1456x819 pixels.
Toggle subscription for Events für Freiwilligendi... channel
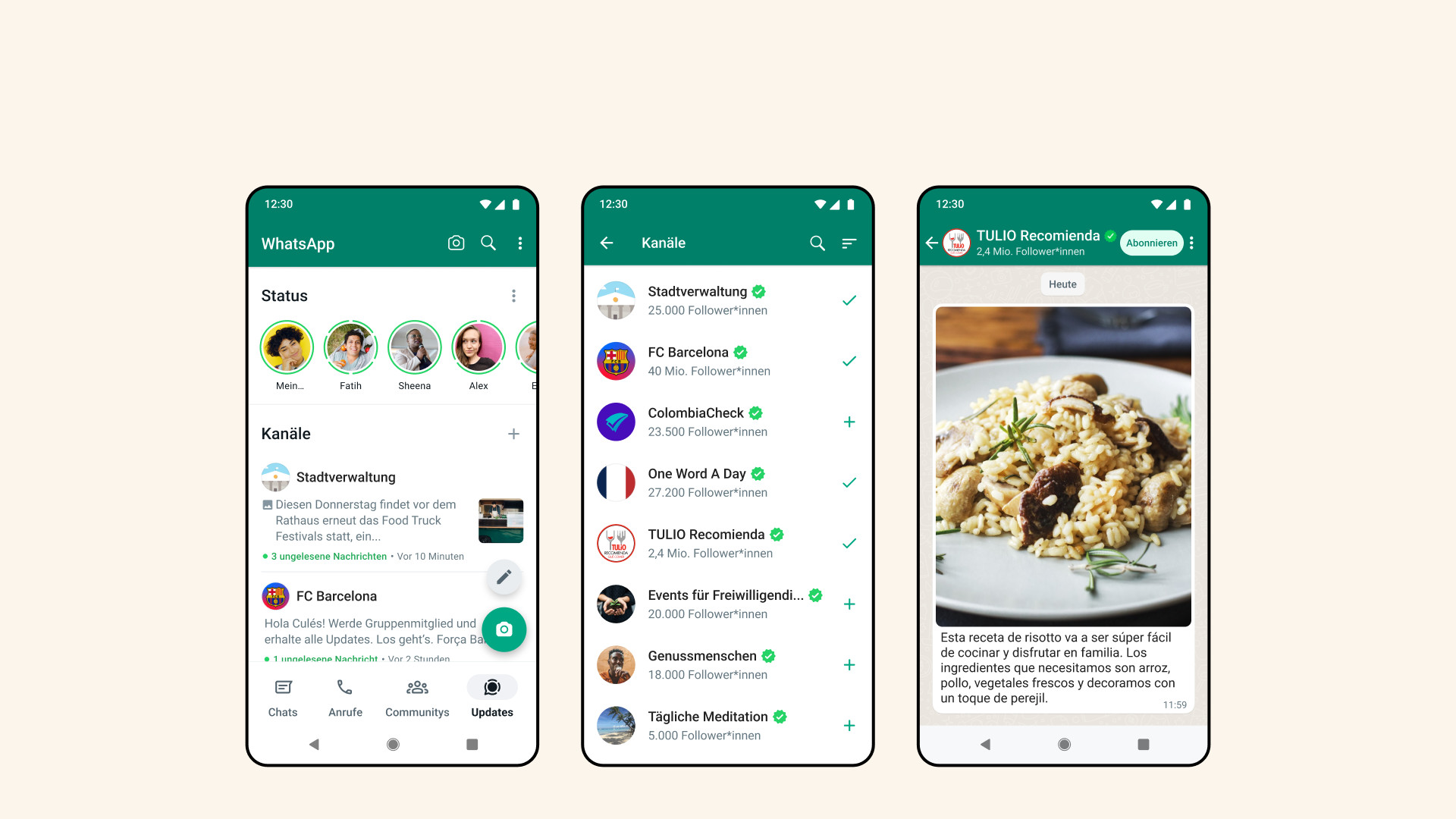849,604
